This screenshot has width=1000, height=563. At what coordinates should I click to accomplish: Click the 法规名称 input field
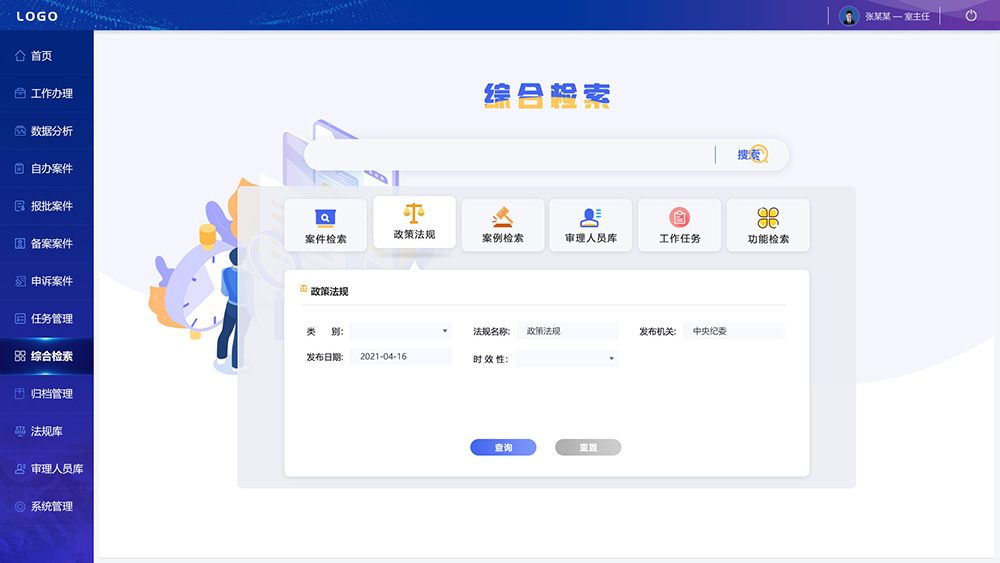(568, 331)
